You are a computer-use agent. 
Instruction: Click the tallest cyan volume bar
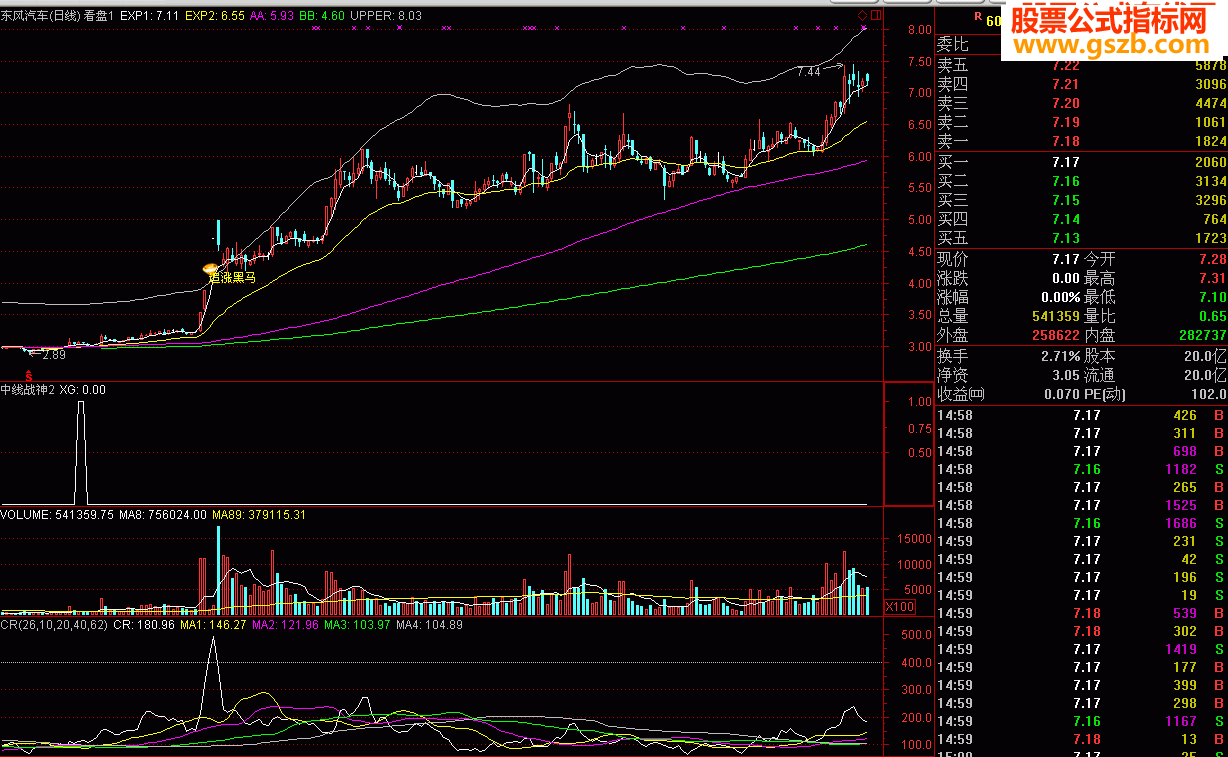217,570
